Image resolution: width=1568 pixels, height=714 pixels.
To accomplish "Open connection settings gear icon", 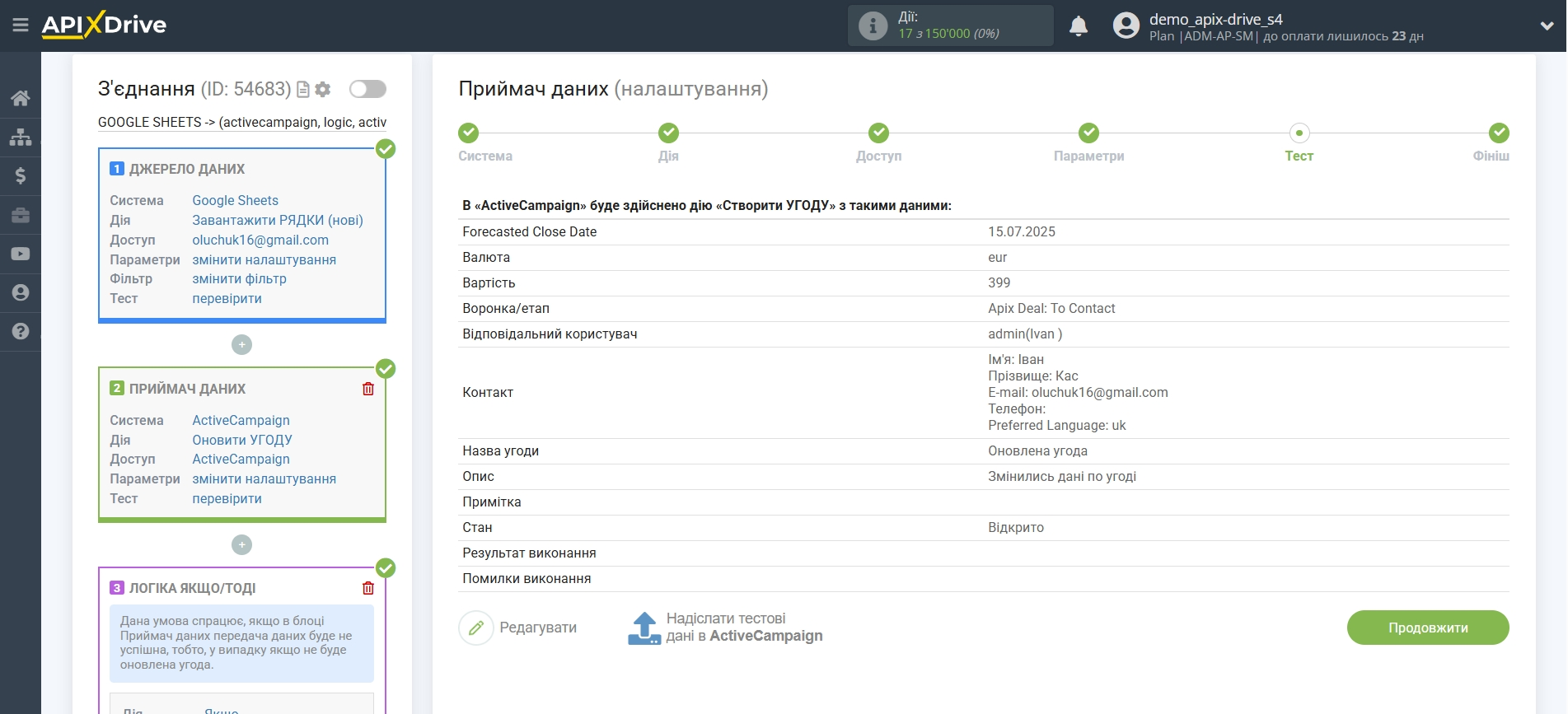I will click(x=323, y=89).
